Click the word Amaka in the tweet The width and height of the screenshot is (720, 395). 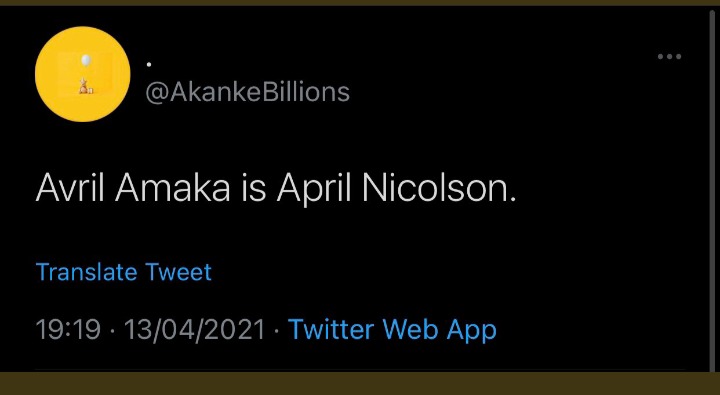pyautogui.click(x=173, y=188)
